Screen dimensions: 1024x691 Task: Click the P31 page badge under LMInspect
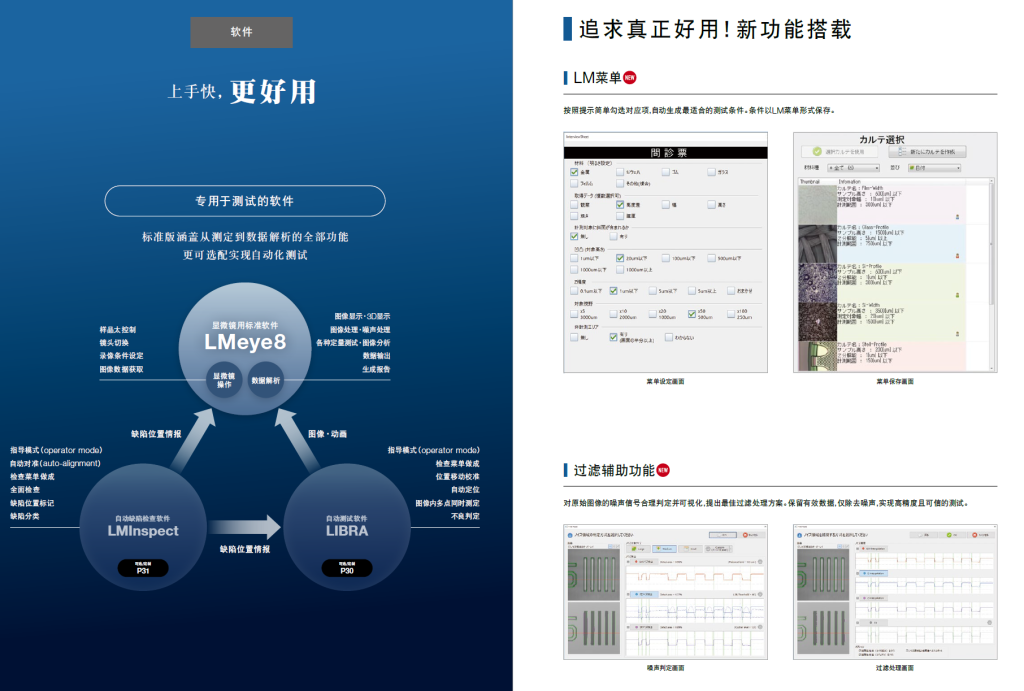142,569
